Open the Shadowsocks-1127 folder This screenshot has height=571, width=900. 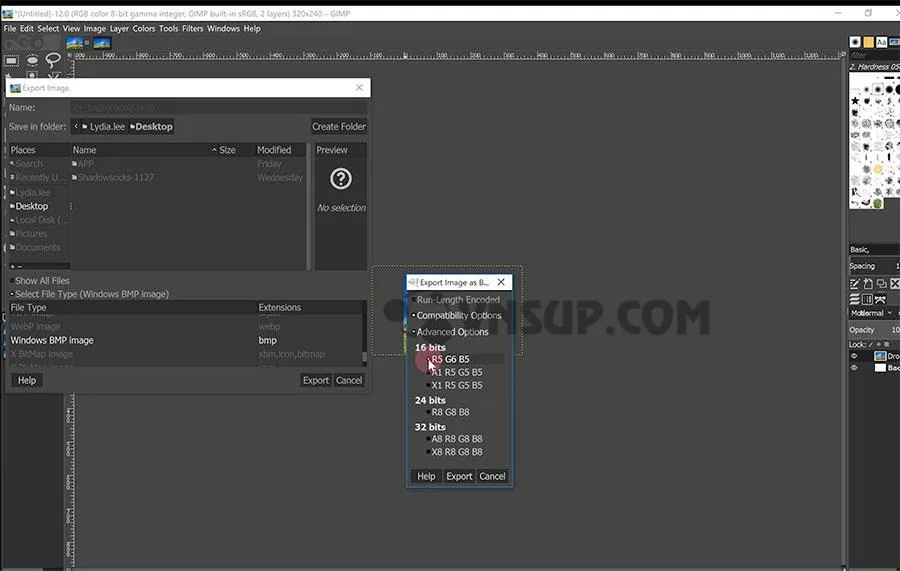pyautogui.click(x=115, y=178)
